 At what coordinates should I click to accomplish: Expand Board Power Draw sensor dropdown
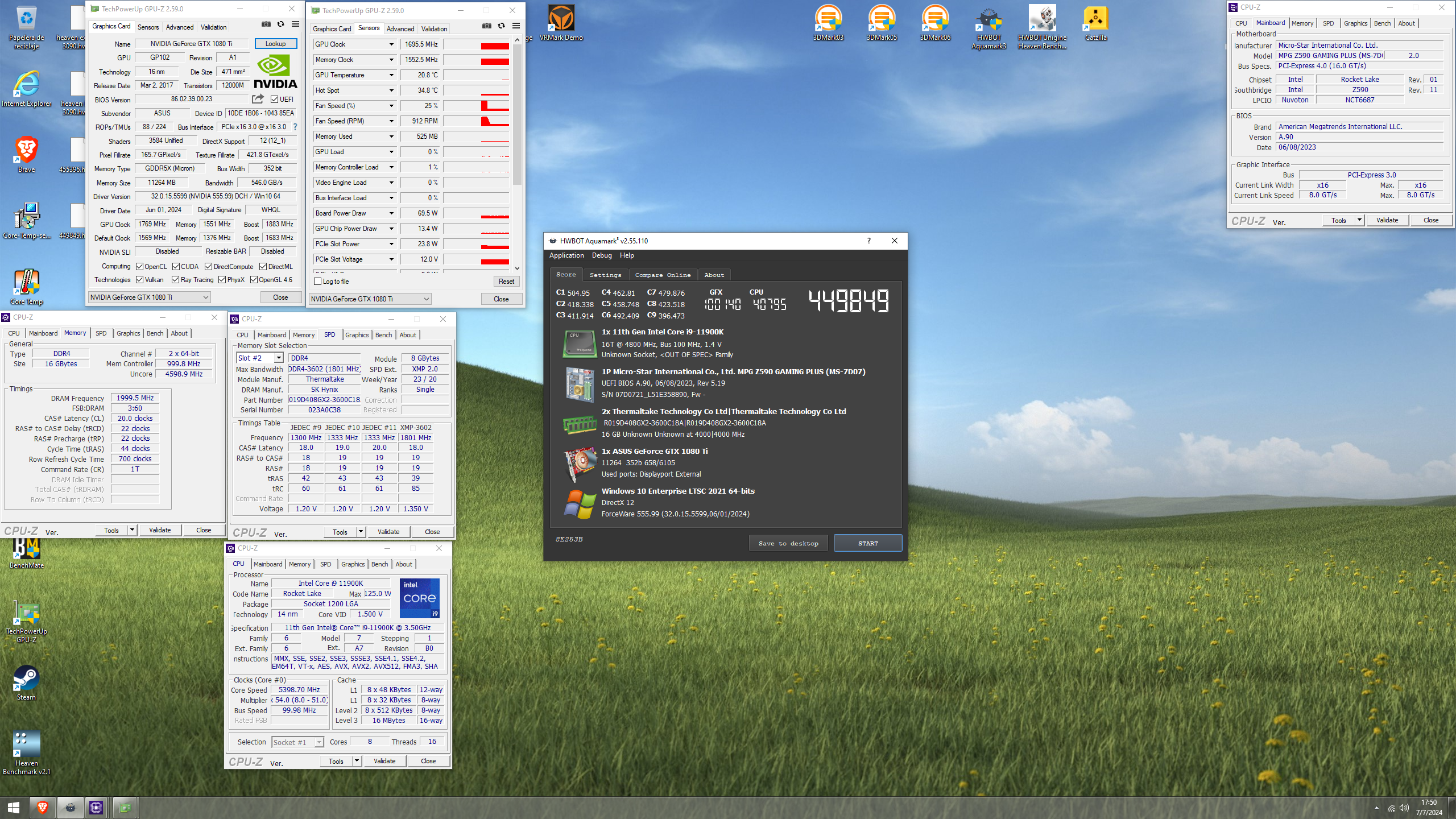391,213
